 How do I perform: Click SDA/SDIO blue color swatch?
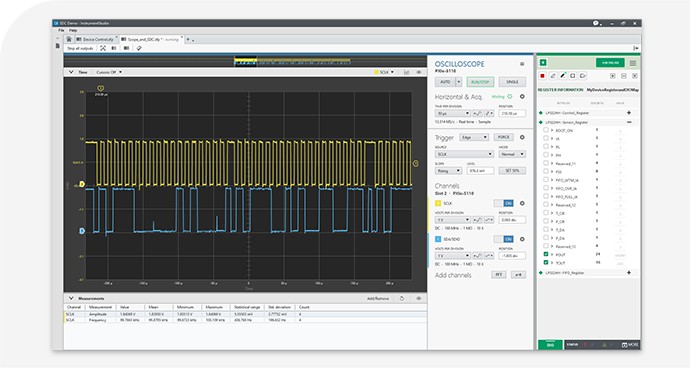click(x=438, y=239)
